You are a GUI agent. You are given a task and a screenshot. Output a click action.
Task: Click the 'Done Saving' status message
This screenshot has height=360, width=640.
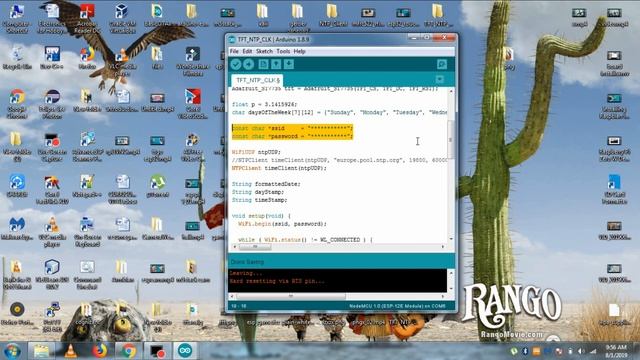coord(247,262)
